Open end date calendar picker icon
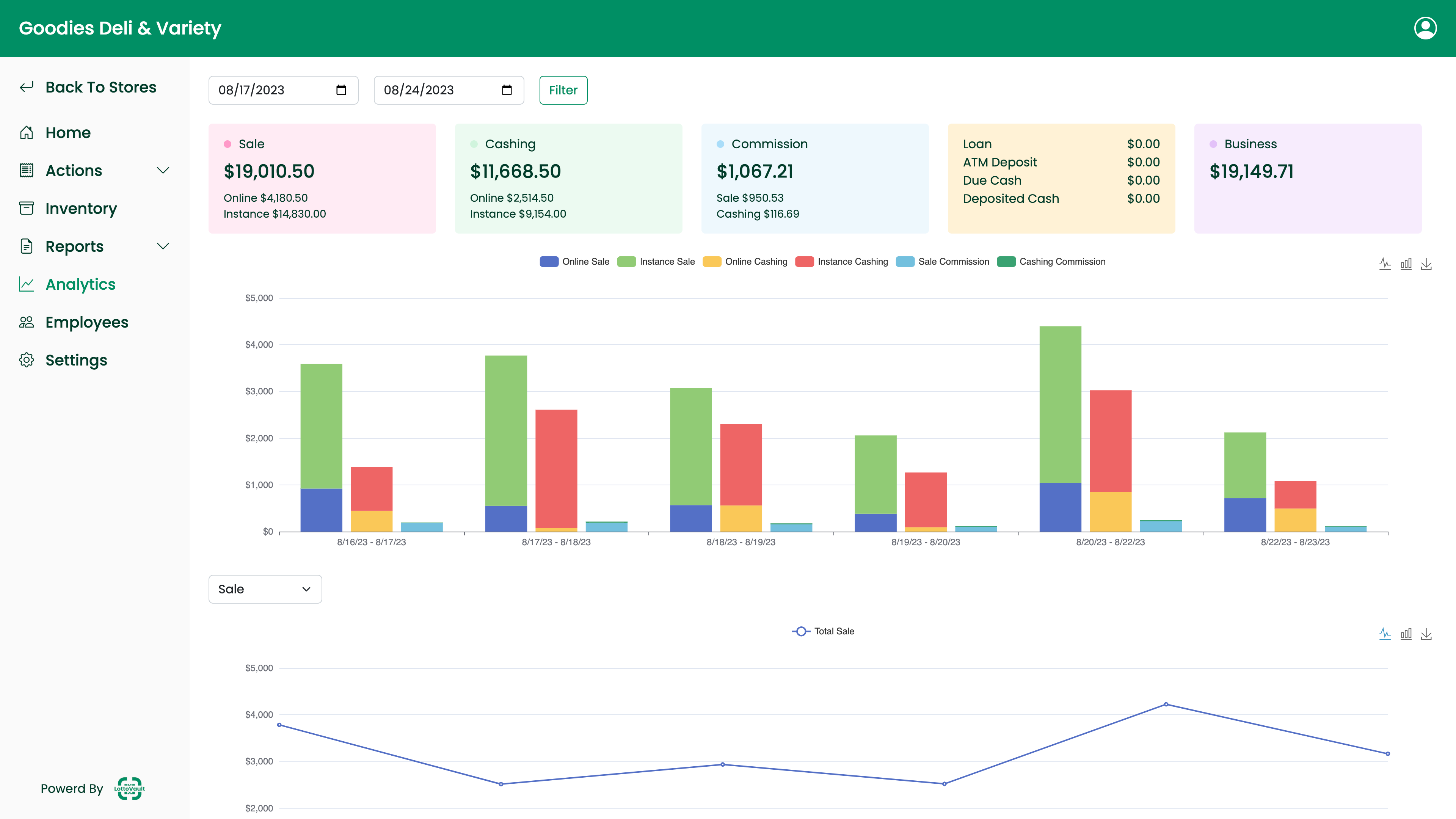Screen dimensions: 1456x819 [x=507, y=90]
